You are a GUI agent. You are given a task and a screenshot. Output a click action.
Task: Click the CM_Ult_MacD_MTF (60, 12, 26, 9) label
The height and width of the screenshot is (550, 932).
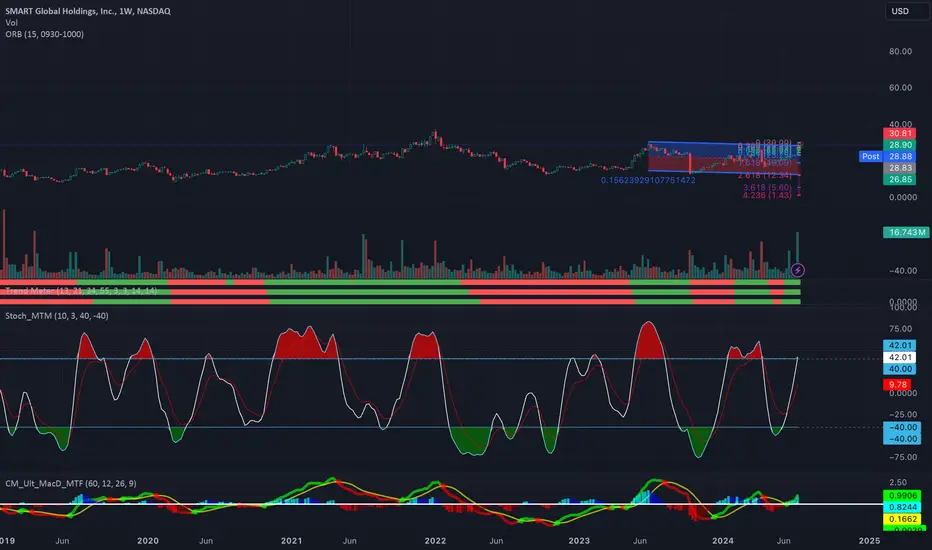pyautogui.click(x=71, y=483)
